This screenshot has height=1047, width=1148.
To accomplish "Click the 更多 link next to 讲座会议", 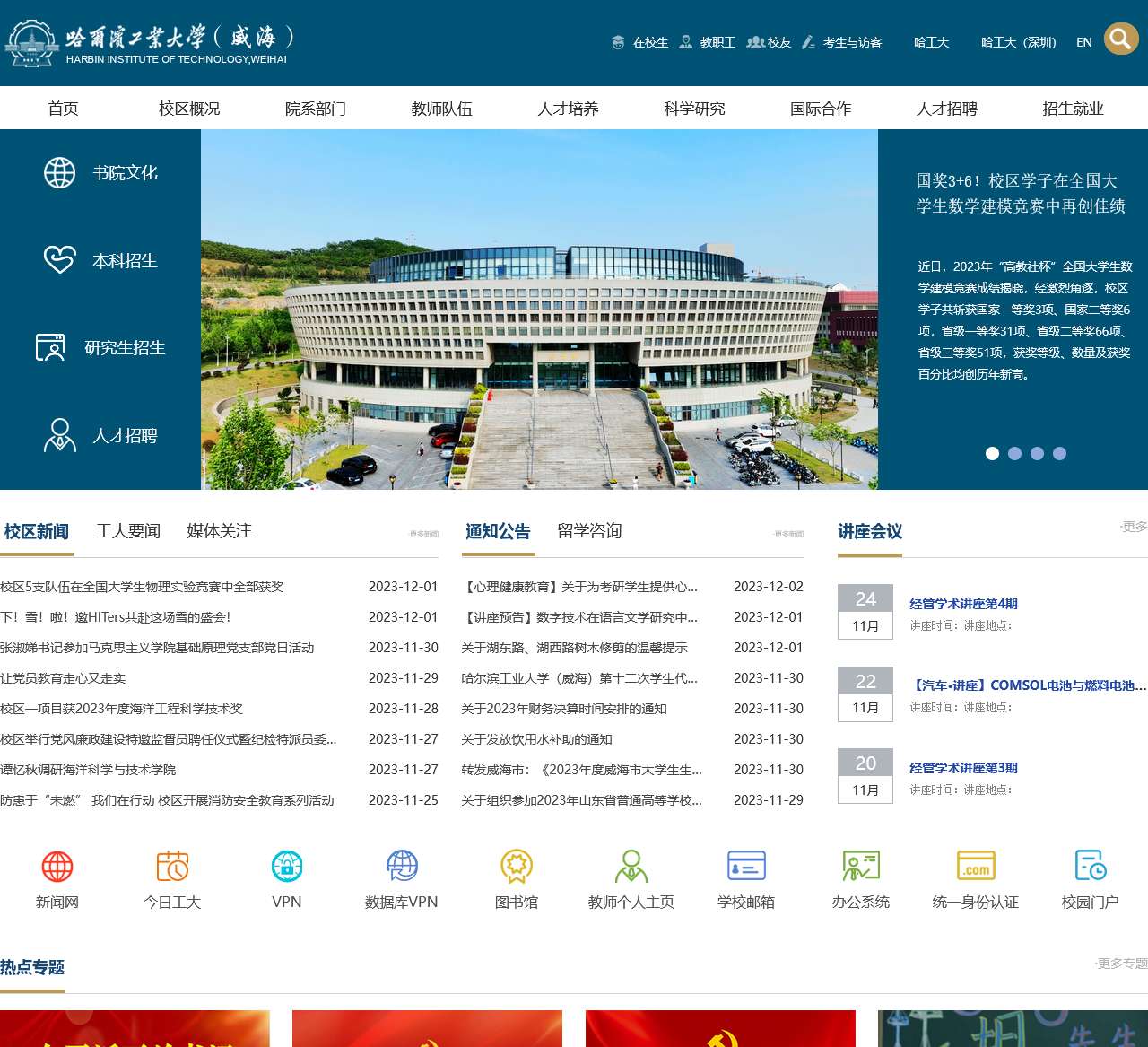I will (x=1134, y=527).
